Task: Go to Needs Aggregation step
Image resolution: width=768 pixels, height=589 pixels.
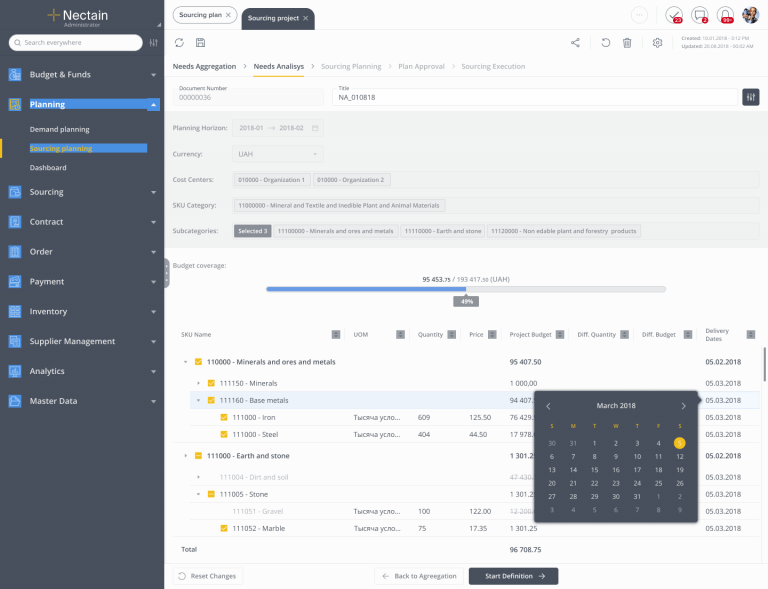Action: pos(204,66)
